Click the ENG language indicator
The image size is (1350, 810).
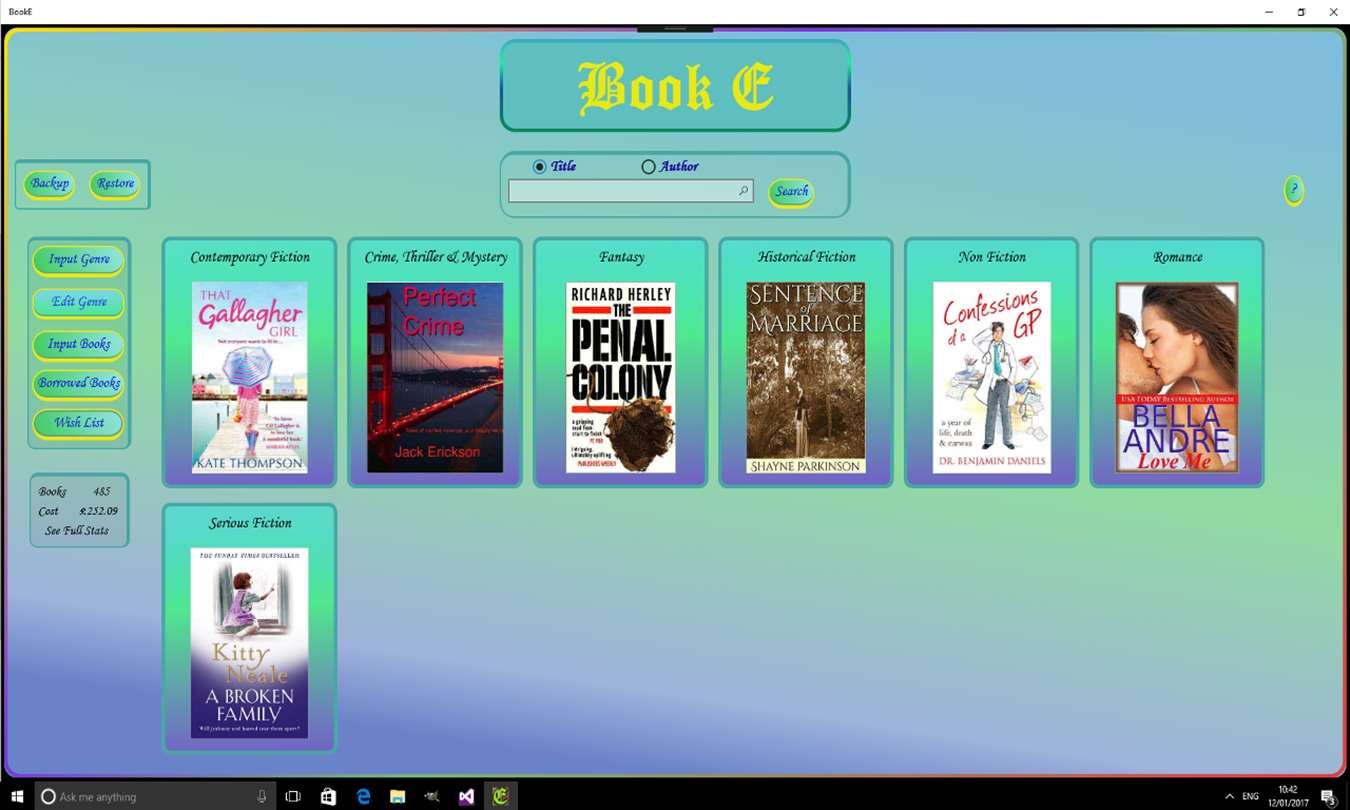(1250, 797)
